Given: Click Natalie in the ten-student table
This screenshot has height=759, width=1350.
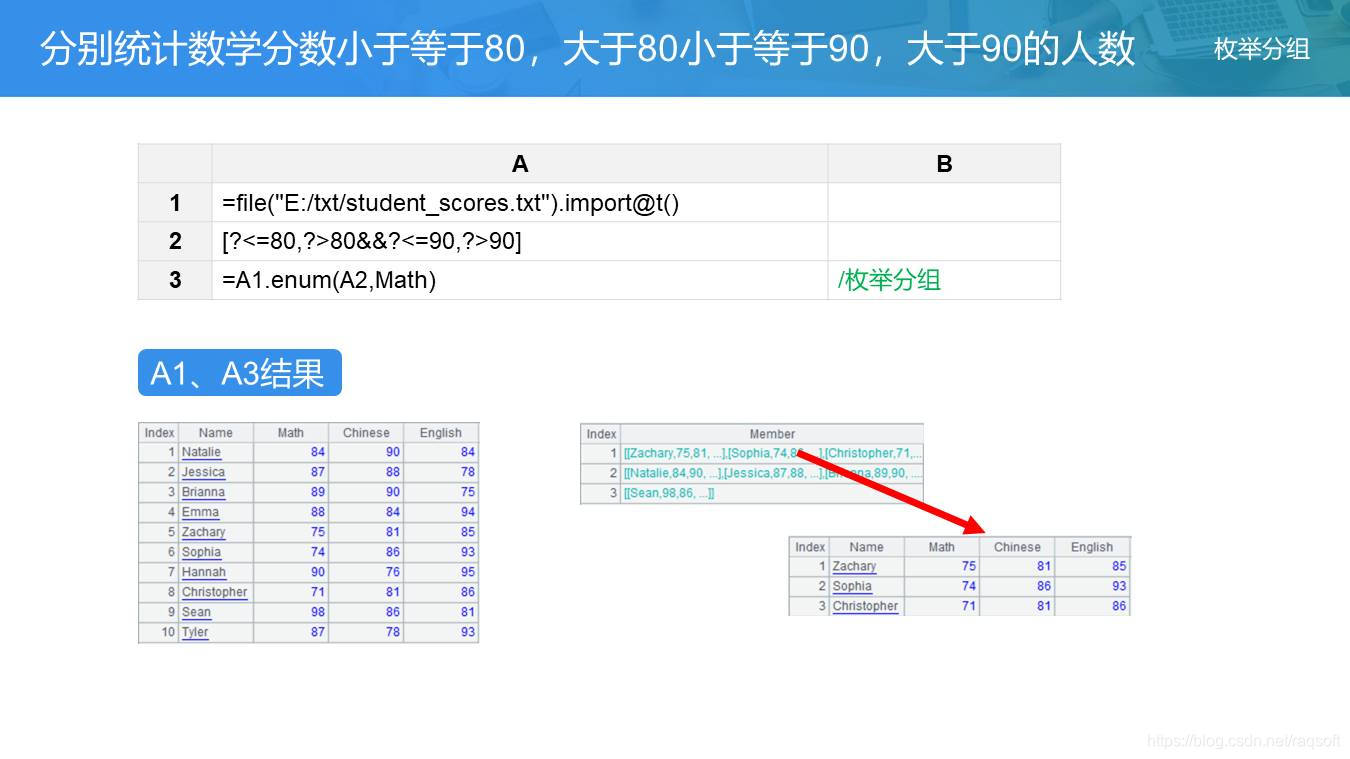Looking at the screenshot, I should (201, 452).
